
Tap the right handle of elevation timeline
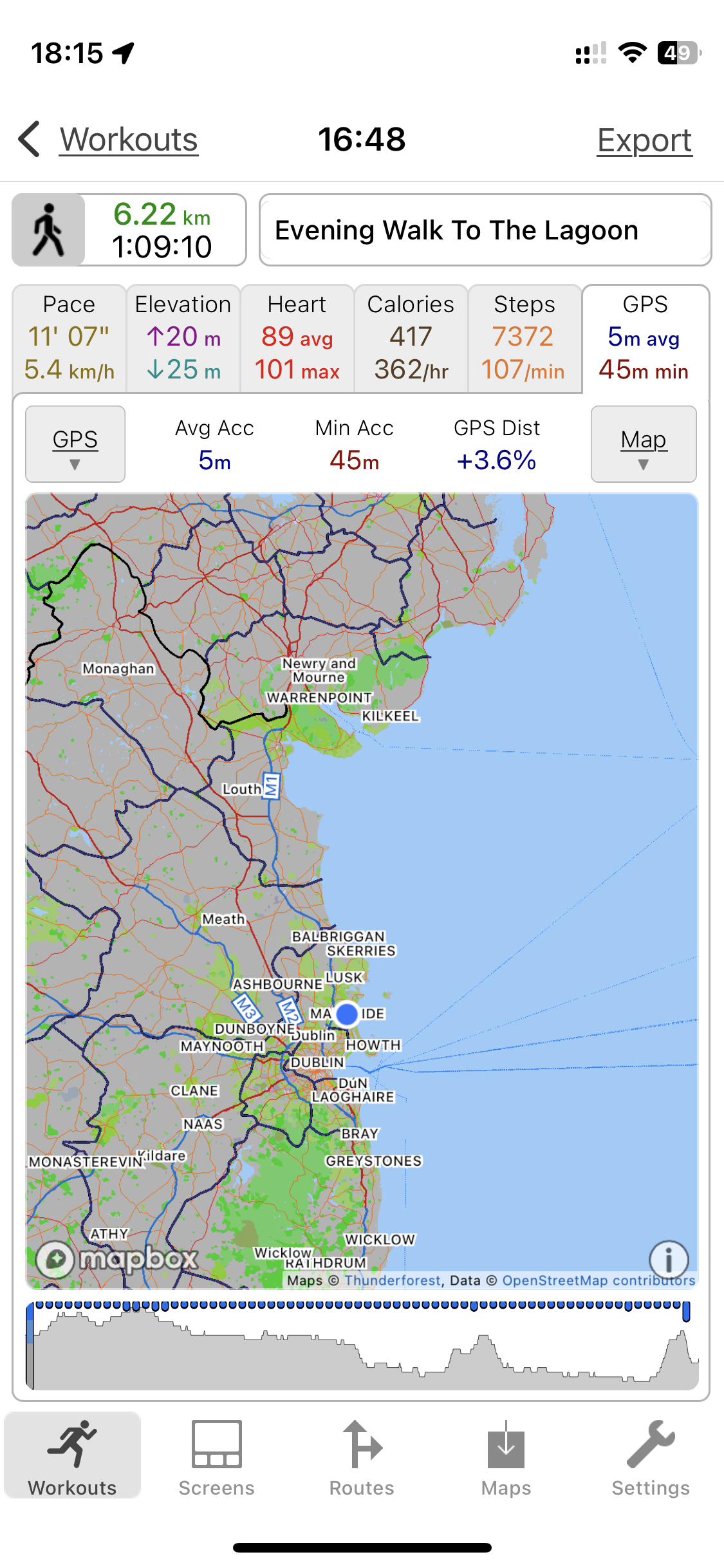[x=686, y=1311]
